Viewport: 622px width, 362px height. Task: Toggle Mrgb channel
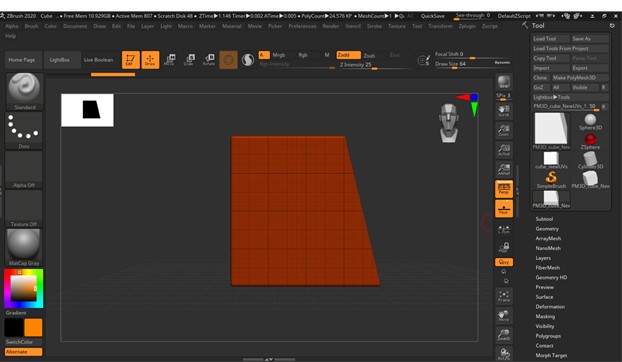278,55
